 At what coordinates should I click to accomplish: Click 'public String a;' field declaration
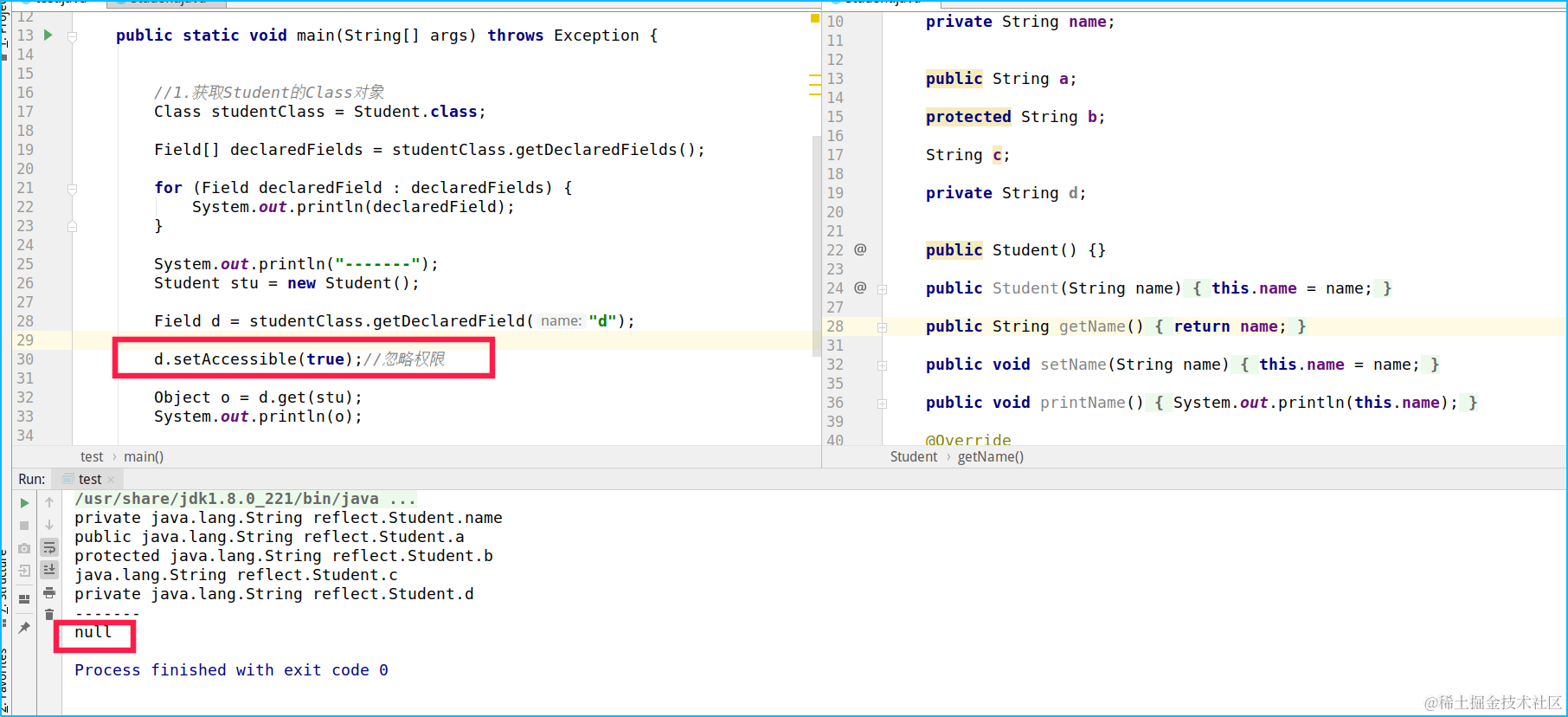click(x=1001, y=79)
